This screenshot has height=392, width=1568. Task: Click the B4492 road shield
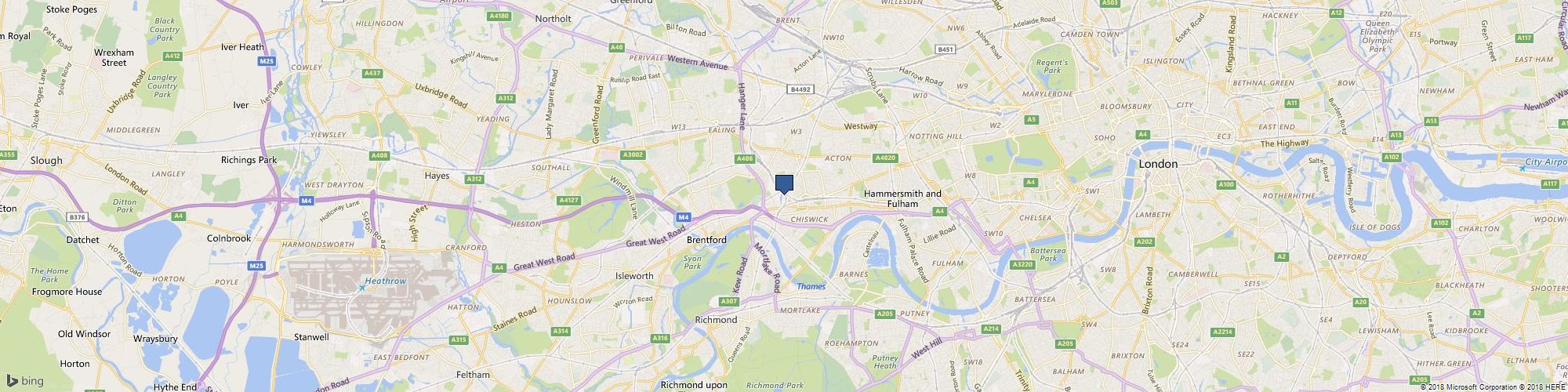[x=800, y=90]
